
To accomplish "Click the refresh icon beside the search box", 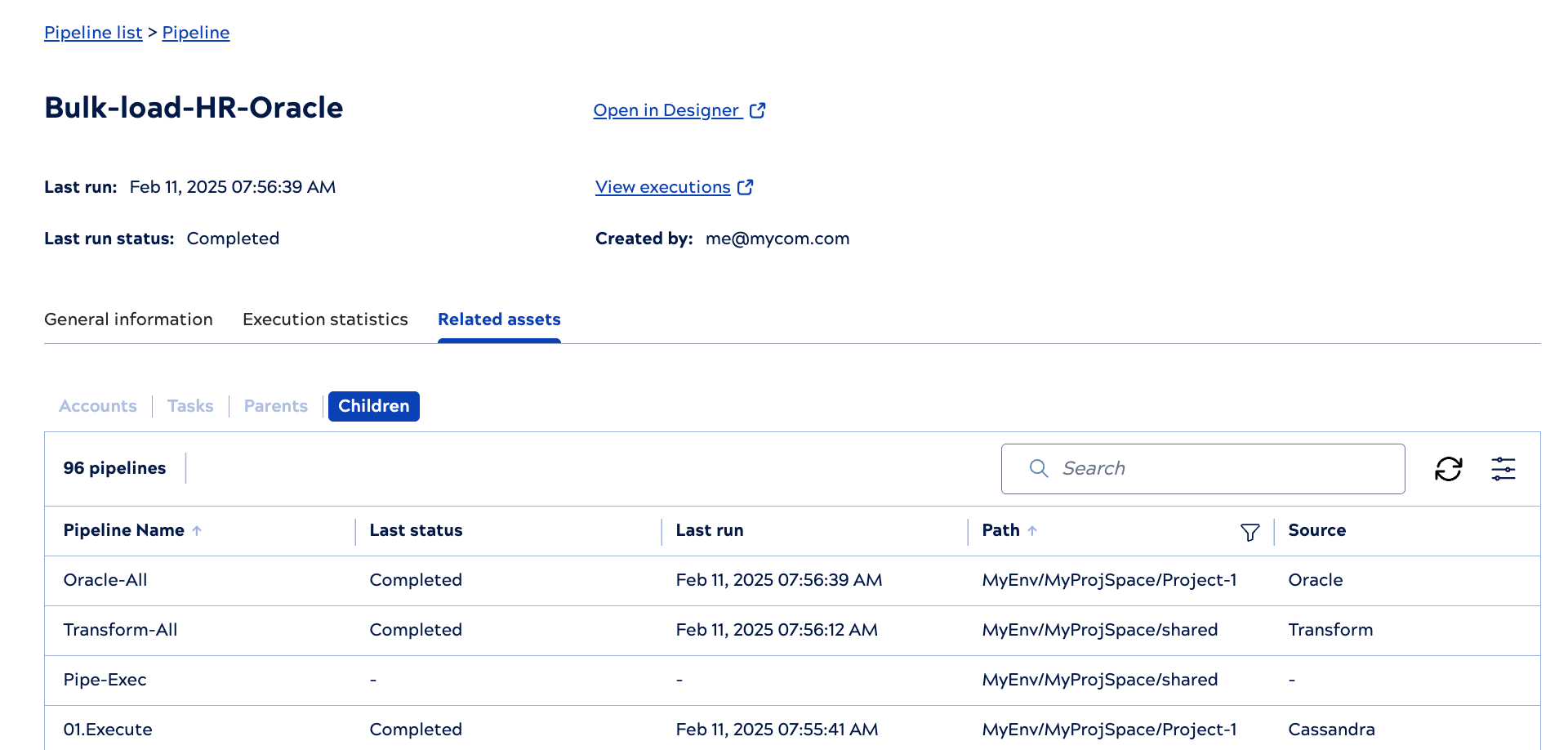I will pos(1448,469).
